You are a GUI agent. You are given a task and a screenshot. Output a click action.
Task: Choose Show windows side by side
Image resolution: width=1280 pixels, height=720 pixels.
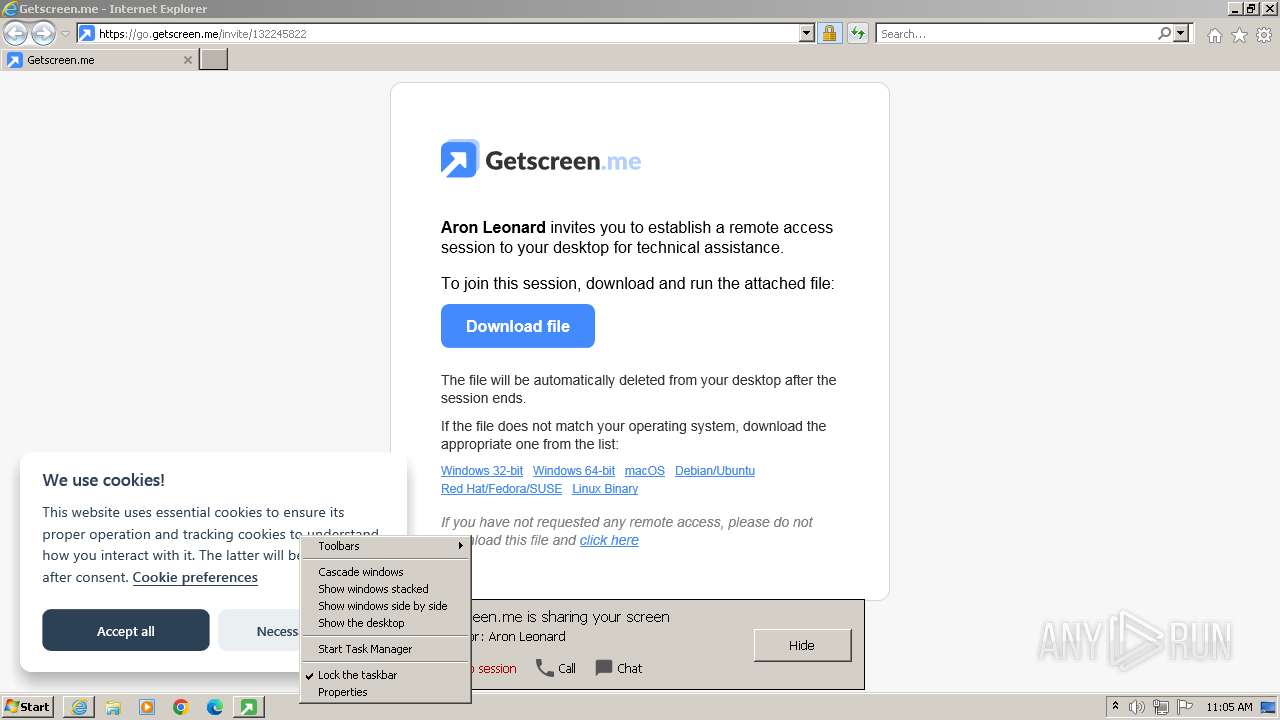click(385, 606)
